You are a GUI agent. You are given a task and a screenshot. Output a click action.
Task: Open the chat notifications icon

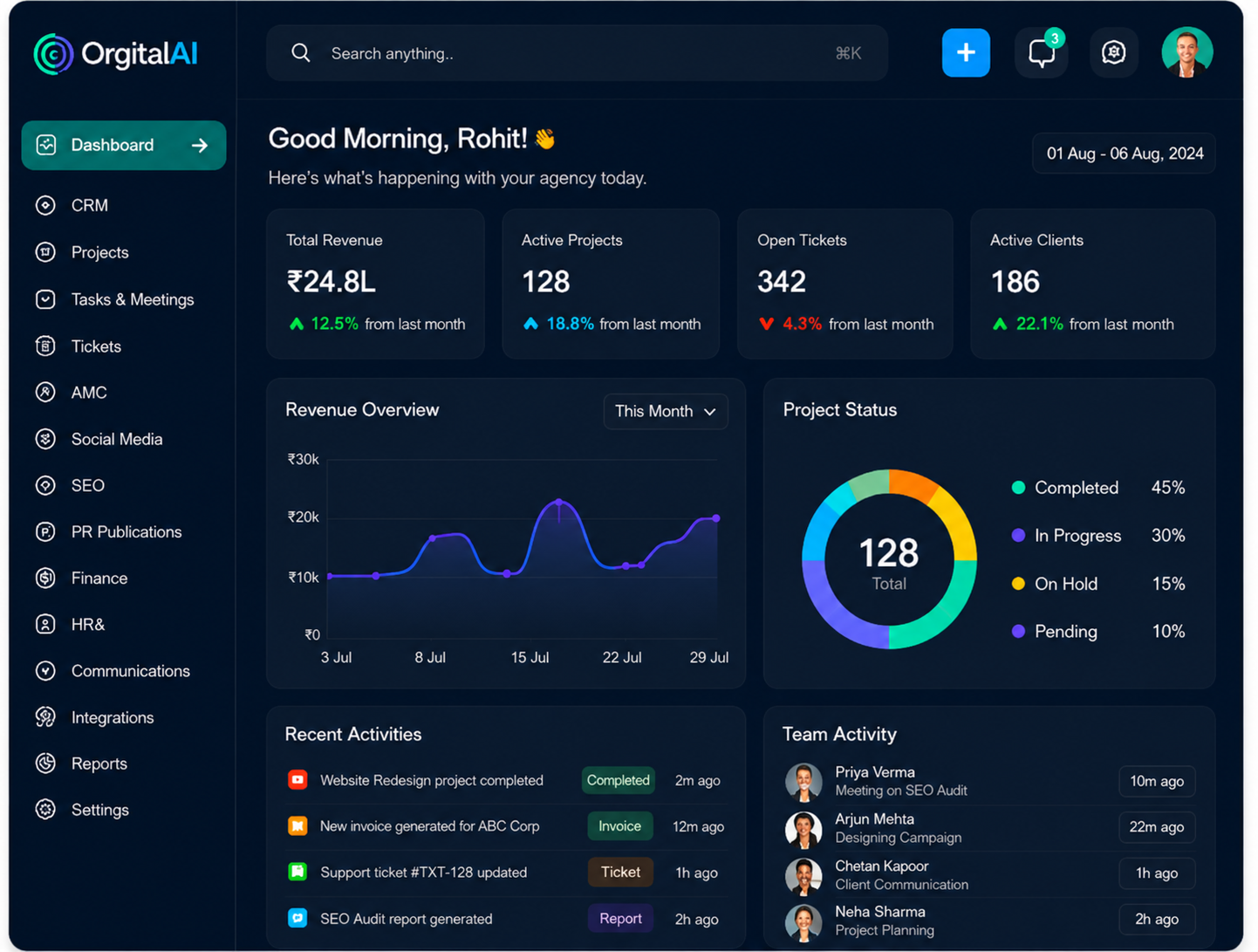point(1042,53)
